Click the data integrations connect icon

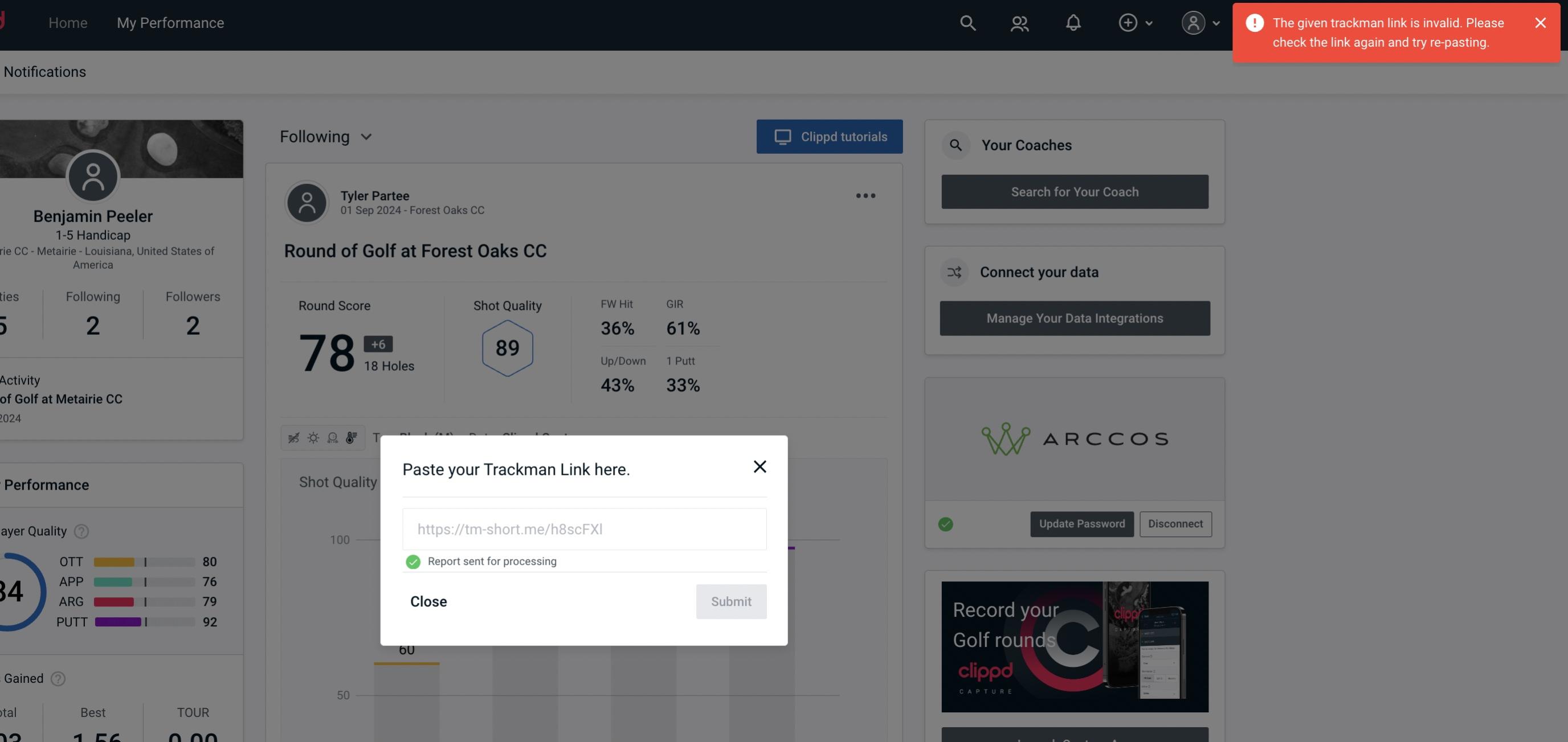pyautogui.click(x=955, y=271)
